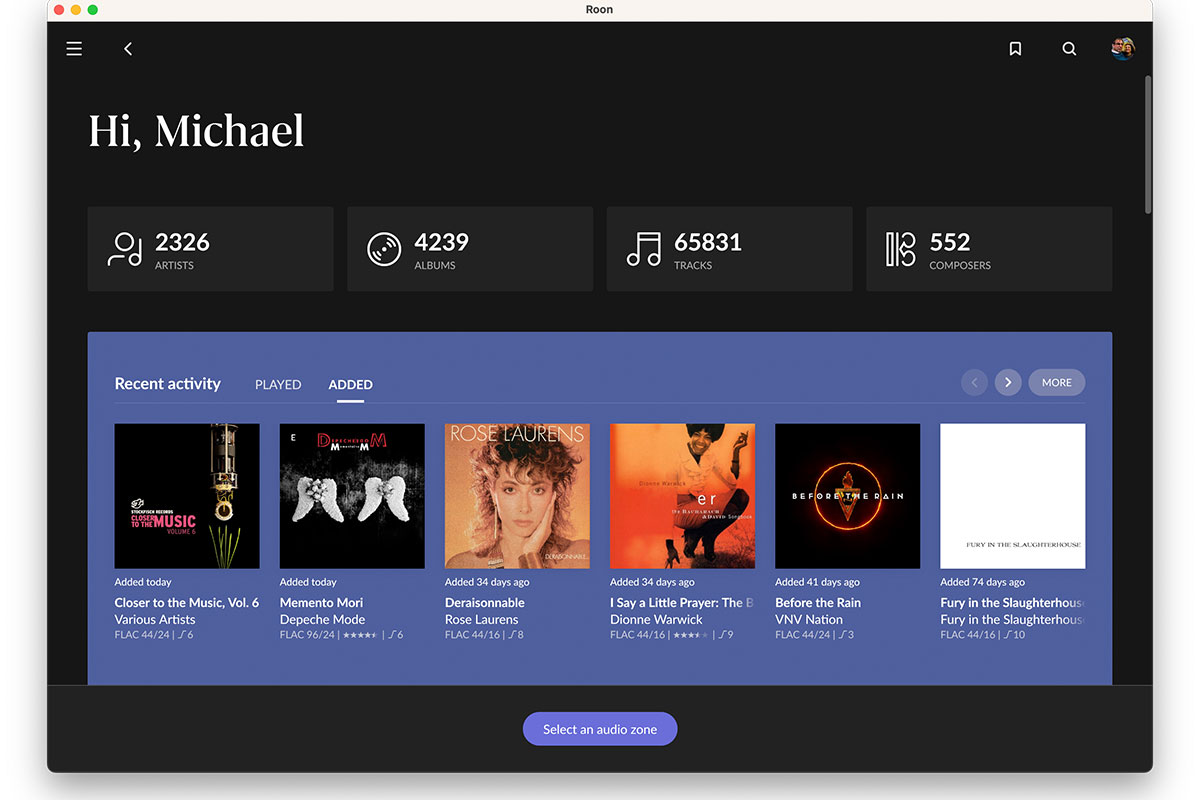Click Various Artists link

[155, 620]
